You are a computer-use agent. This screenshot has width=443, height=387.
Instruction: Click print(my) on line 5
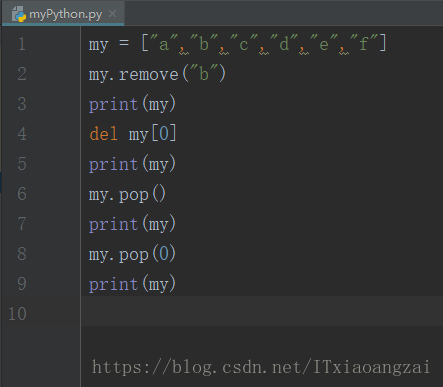pos(132,164)
